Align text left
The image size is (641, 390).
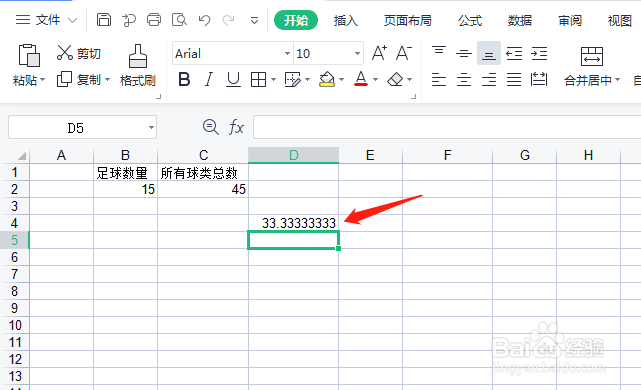tap(439, 79)
